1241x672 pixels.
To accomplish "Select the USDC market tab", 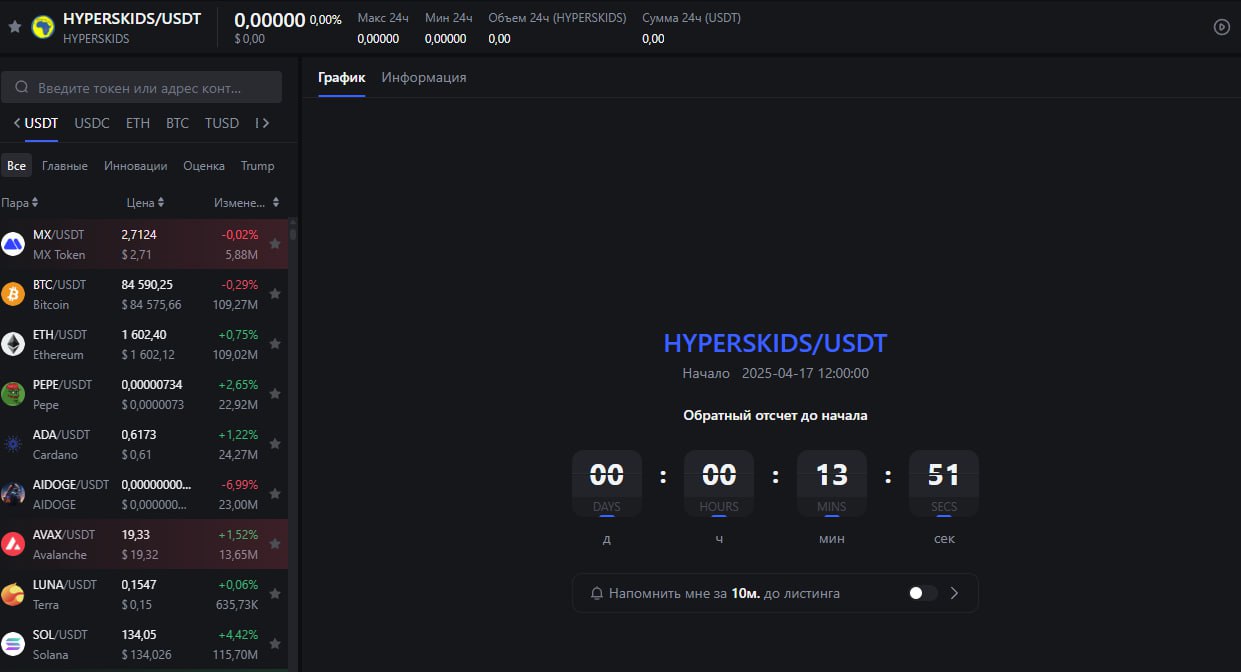I will 92,123.
